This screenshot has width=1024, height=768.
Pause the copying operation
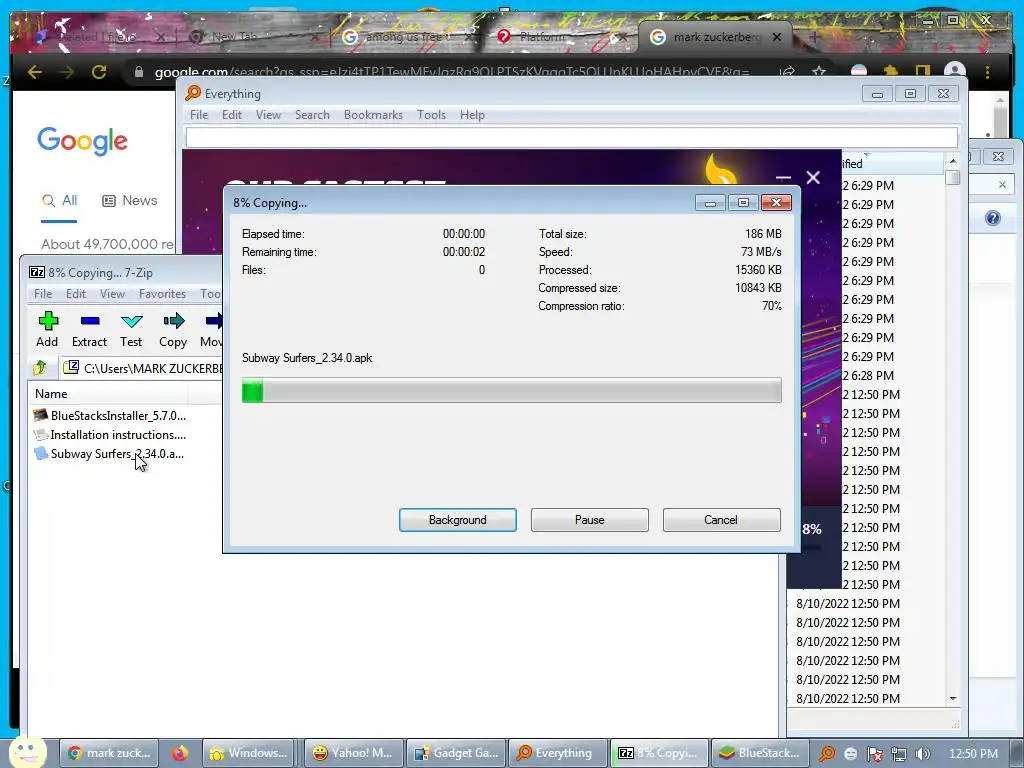[590, 520]
